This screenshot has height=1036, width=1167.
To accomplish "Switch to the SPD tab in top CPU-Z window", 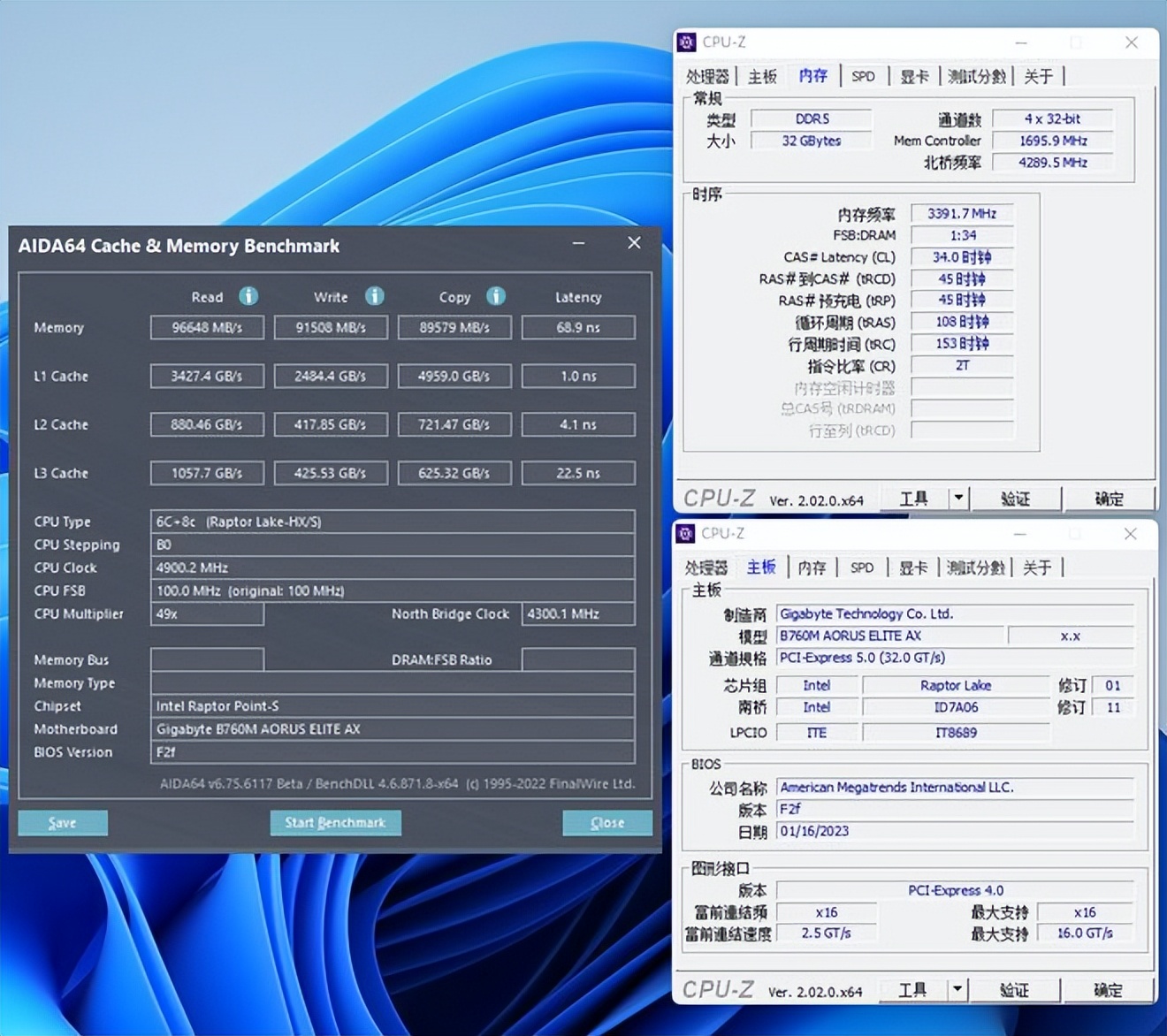I will coord(863,76).
